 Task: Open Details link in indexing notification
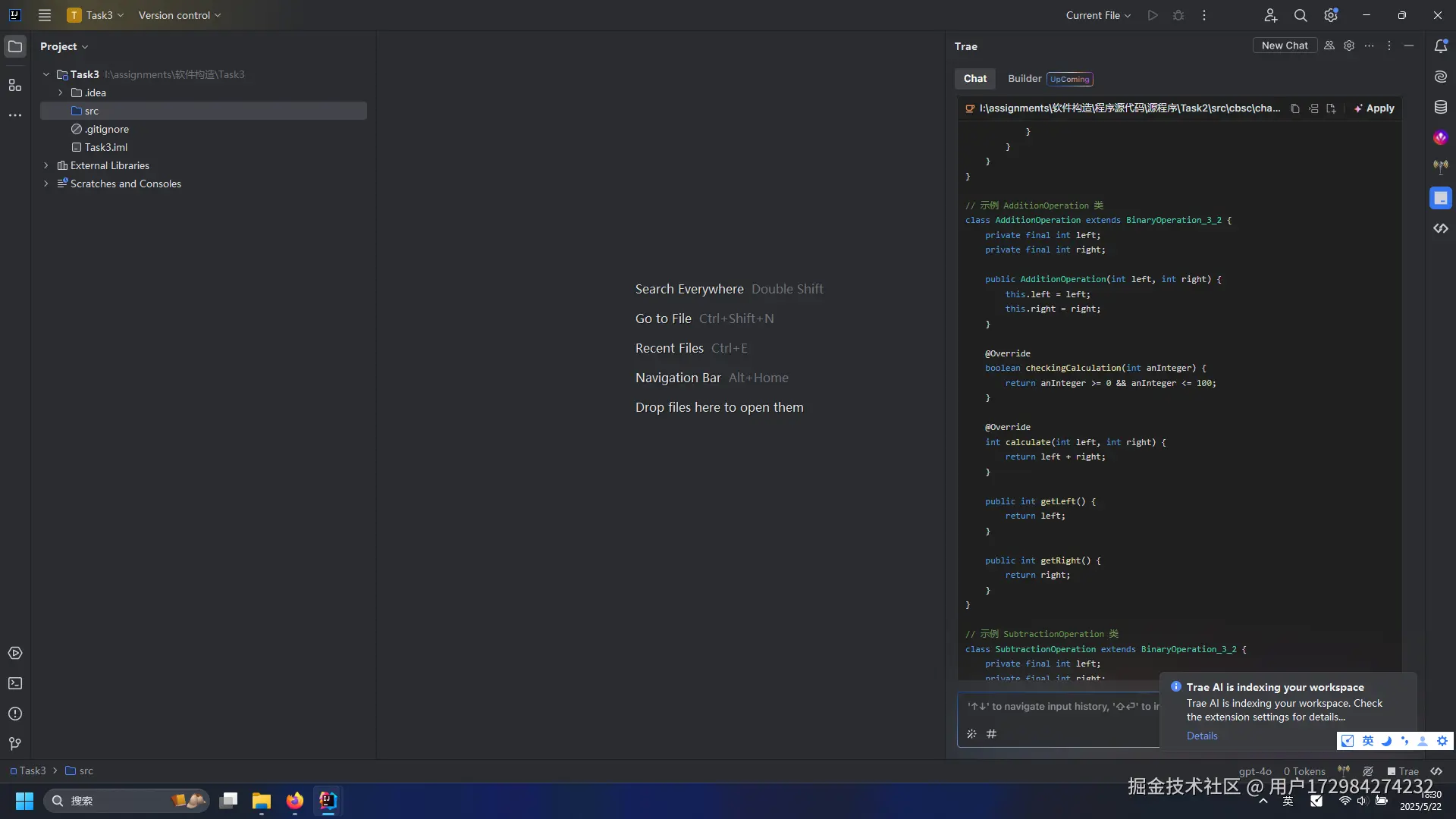click(1202, 736)
